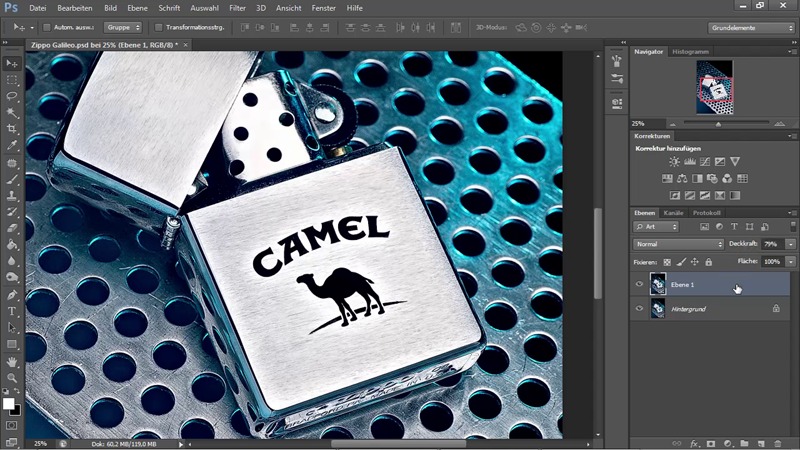Select the Healing Brush patch tool
This screenshot has height=450, width=800.
click(12, 163)
